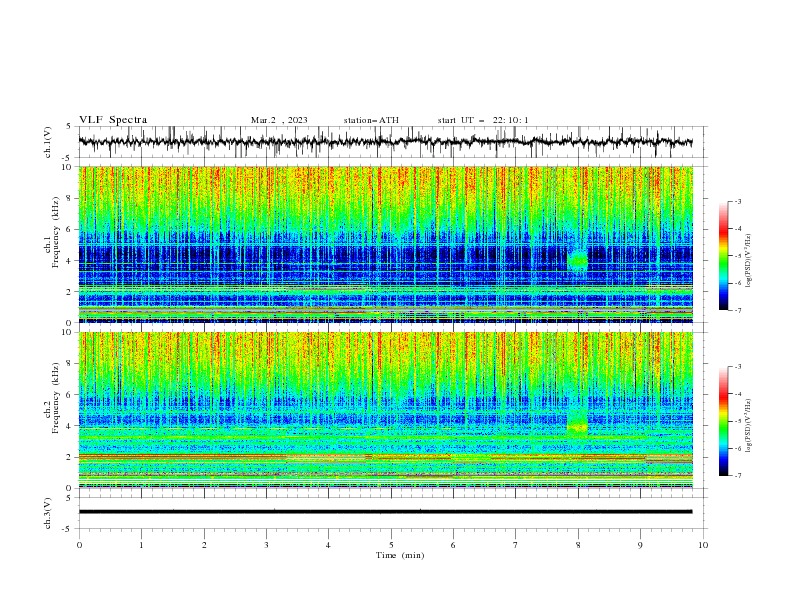The height and width of the screenshot is (612, 792).
Task: Click time axis tick label "2"
Action: click(x=204, y=545)
